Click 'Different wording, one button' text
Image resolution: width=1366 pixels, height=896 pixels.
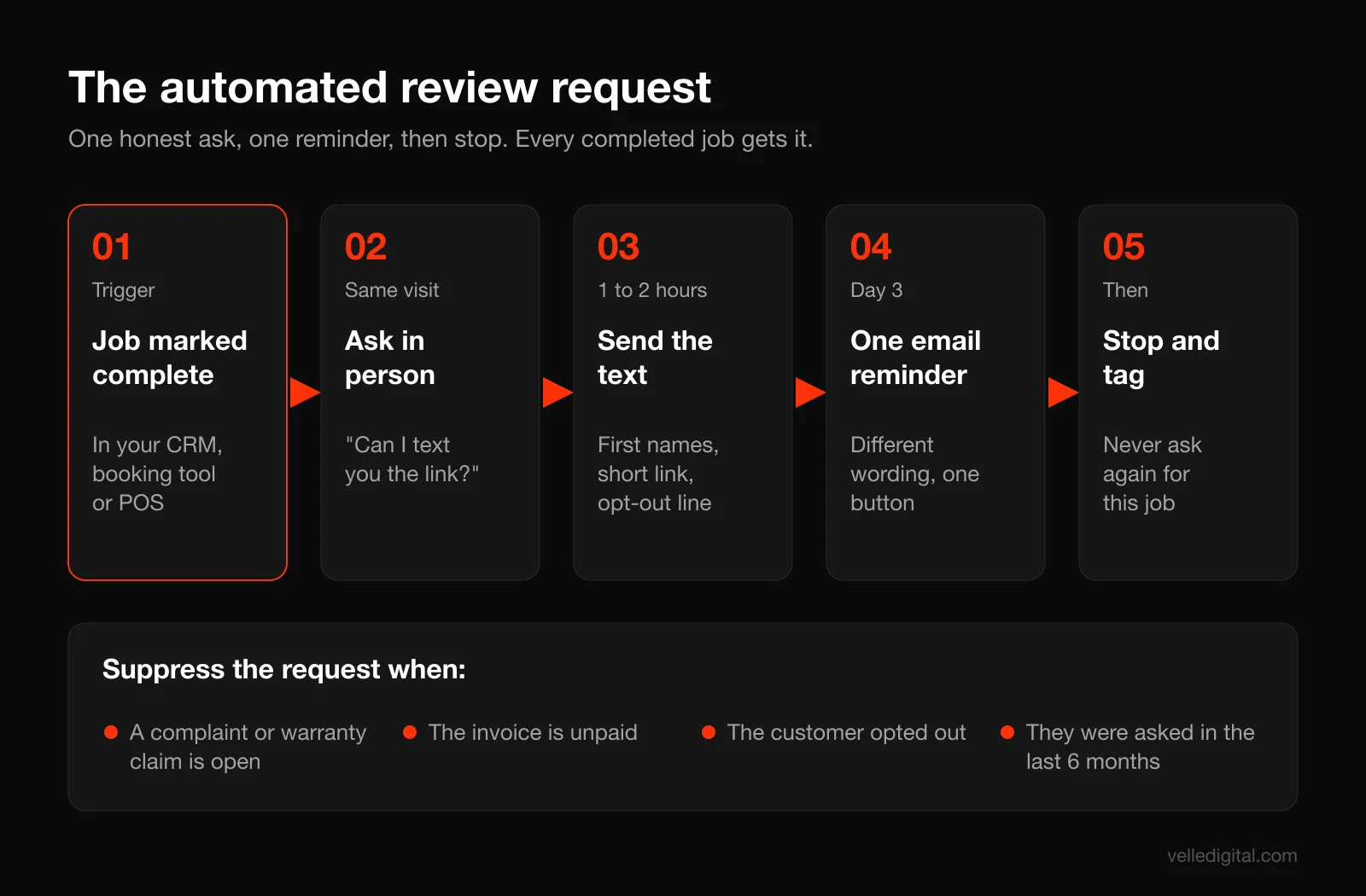[914, 474]
